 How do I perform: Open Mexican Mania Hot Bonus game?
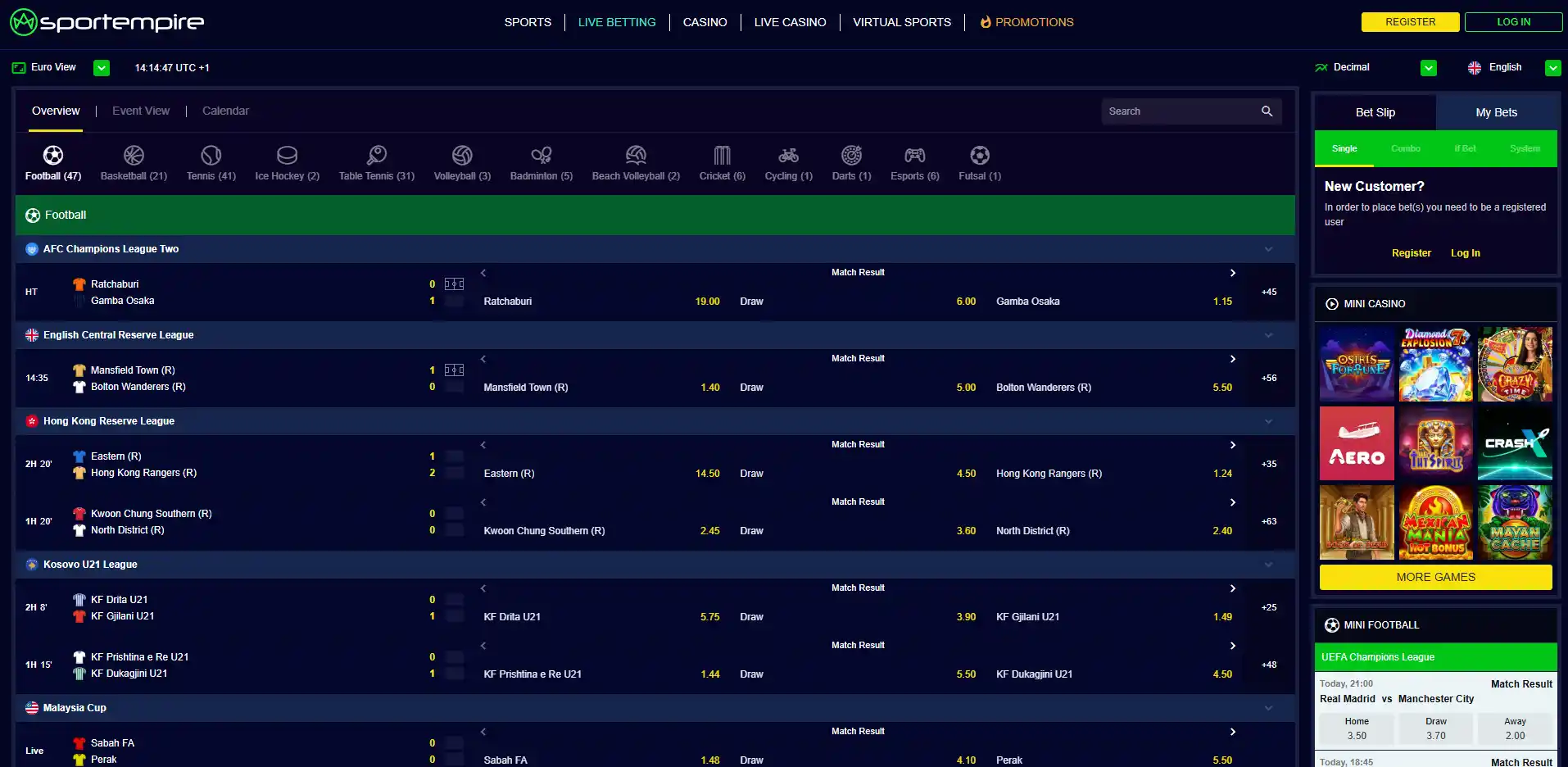1436,522
